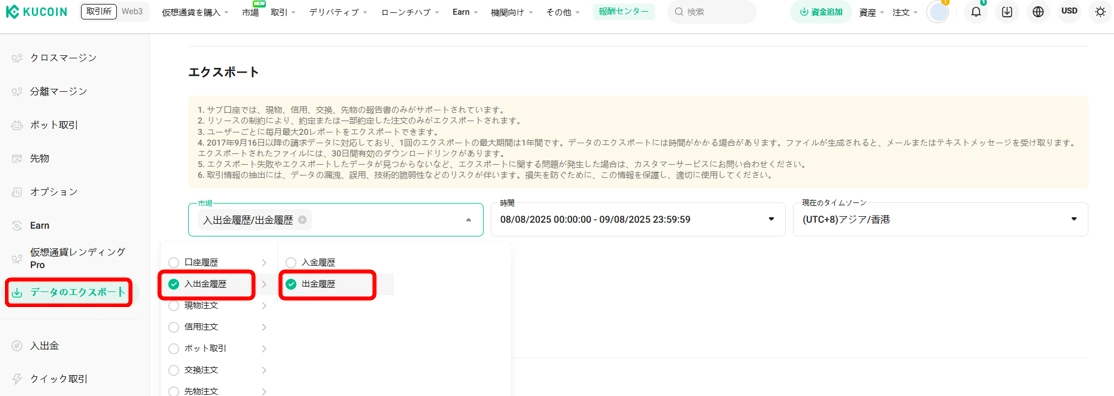Image resolution: width=1114 pixels, height=396 pixels.
Task: Open the language globe icon
Action: pyautogui.click(x=1038, y=12)
